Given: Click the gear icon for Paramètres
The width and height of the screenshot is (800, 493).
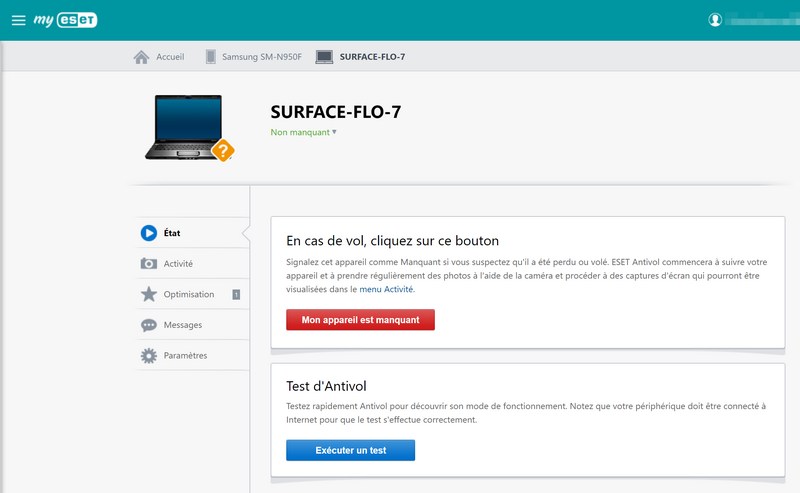Looking at the screenshot, I should 148,356.
